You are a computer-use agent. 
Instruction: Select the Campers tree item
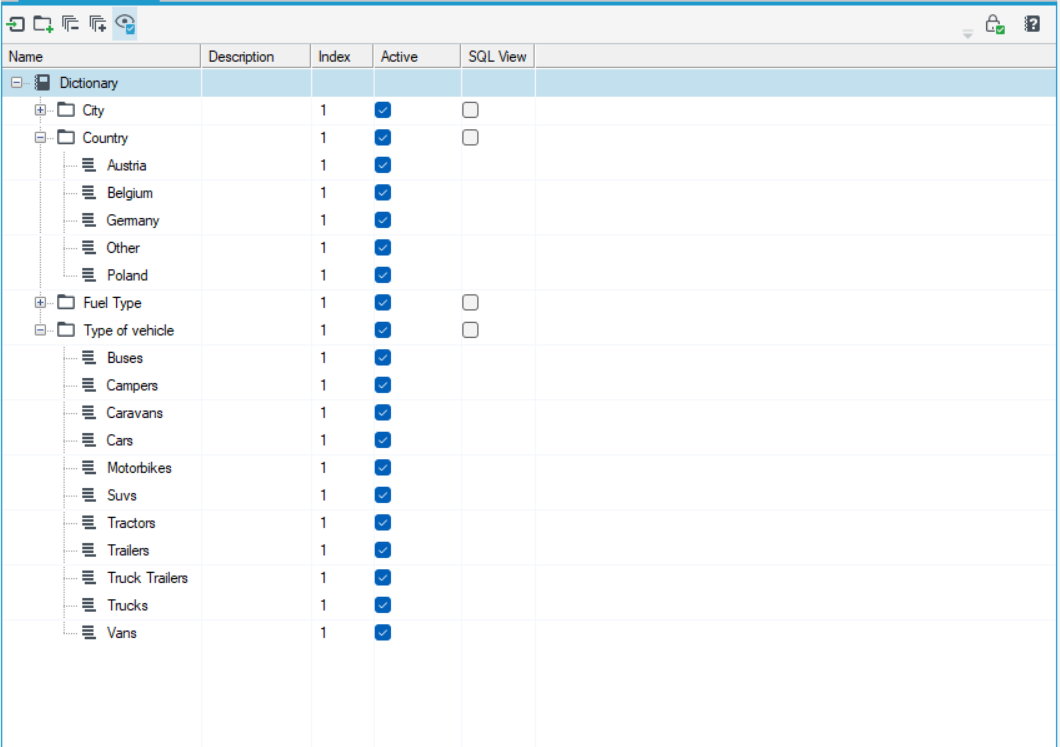132,385
